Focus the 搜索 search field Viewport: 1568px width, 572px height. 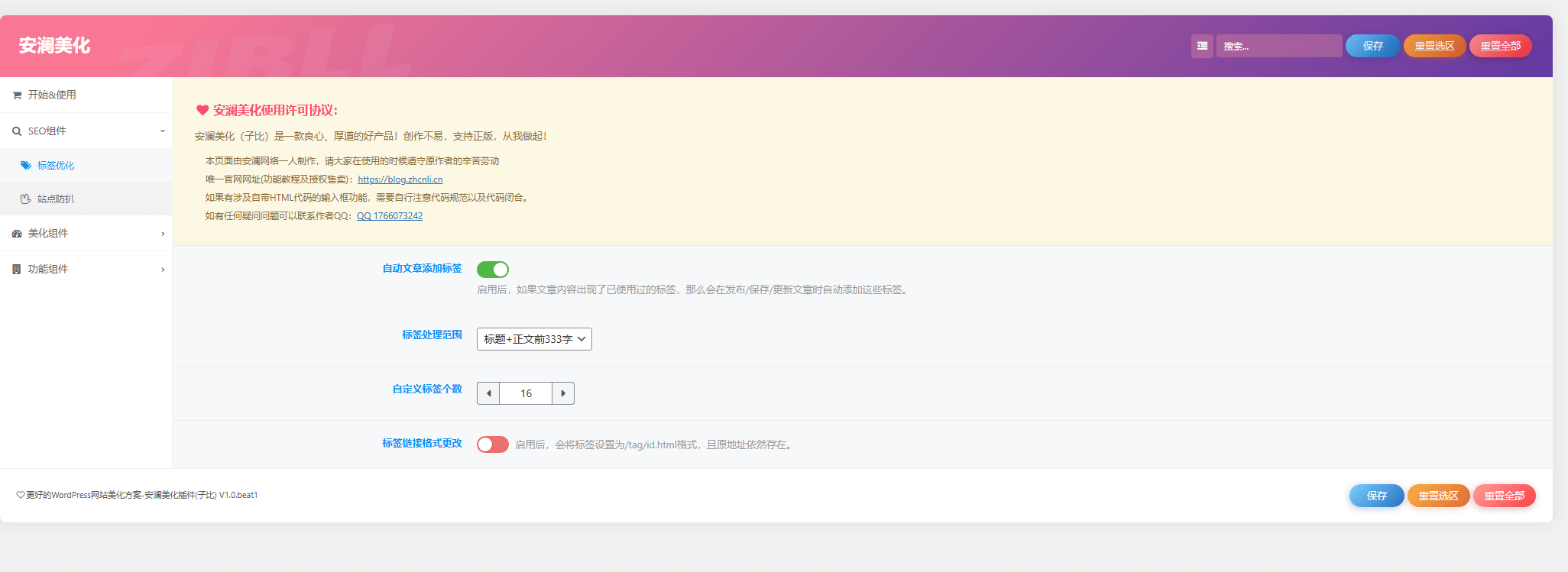point(1279,46)
